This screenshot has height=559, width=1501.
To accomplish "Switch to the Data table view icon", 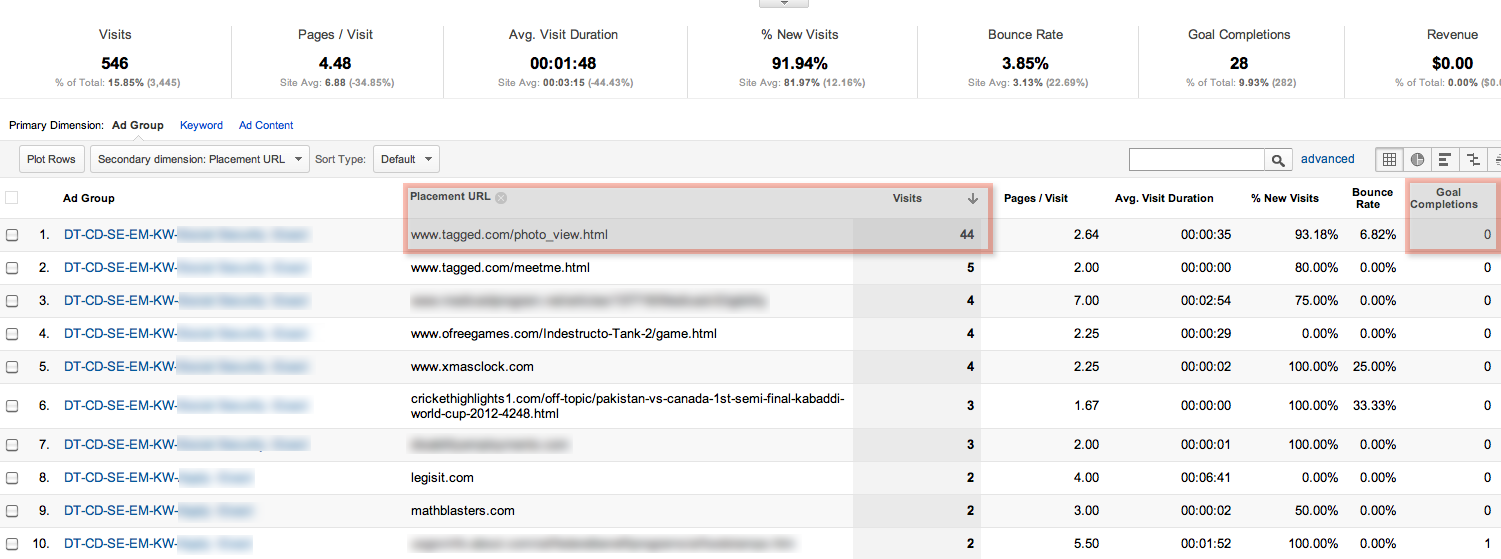I will [x=1389, y=159].
